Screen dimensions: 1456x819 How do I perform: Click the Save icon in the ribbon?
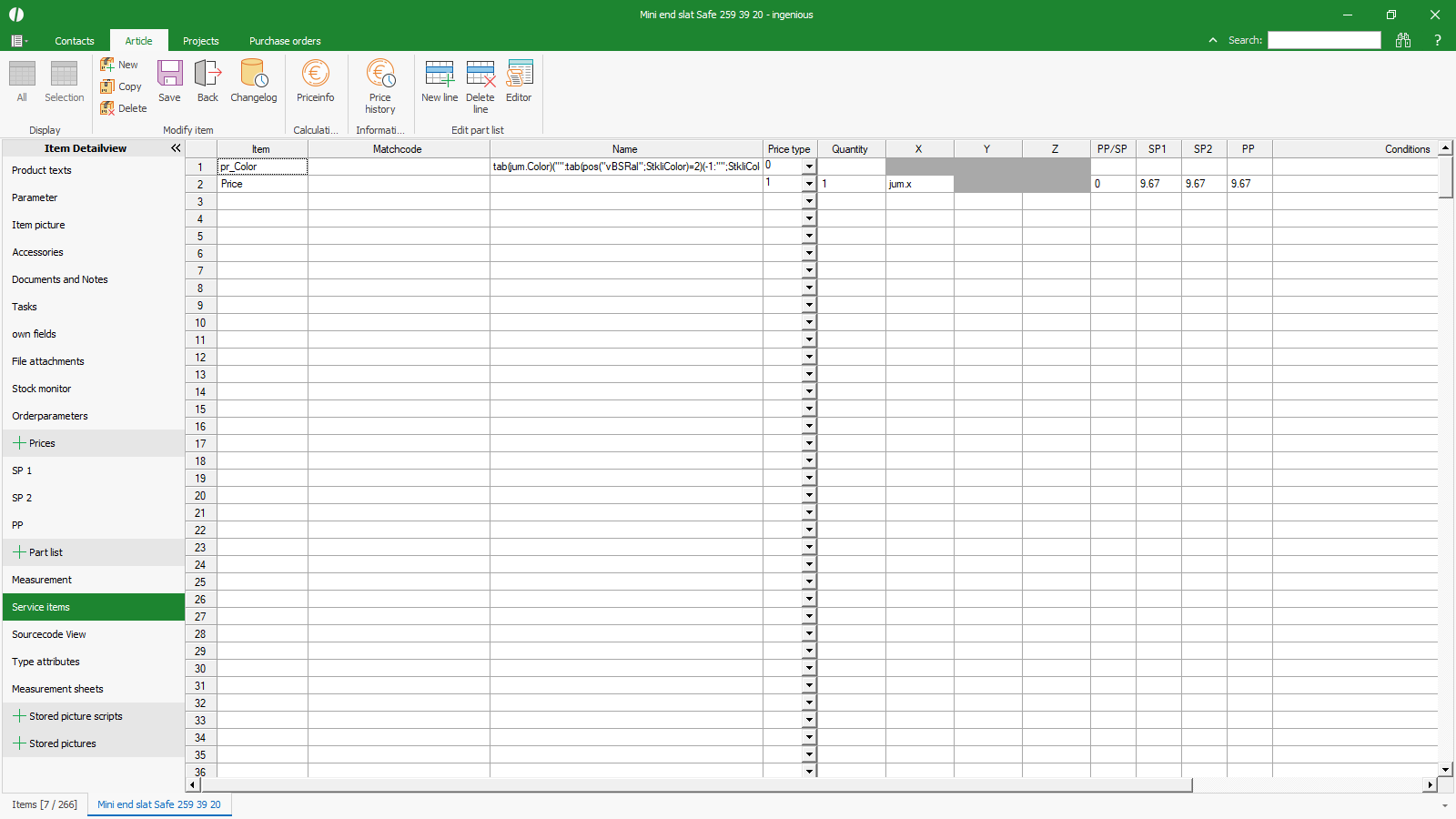tap(169, 80)
